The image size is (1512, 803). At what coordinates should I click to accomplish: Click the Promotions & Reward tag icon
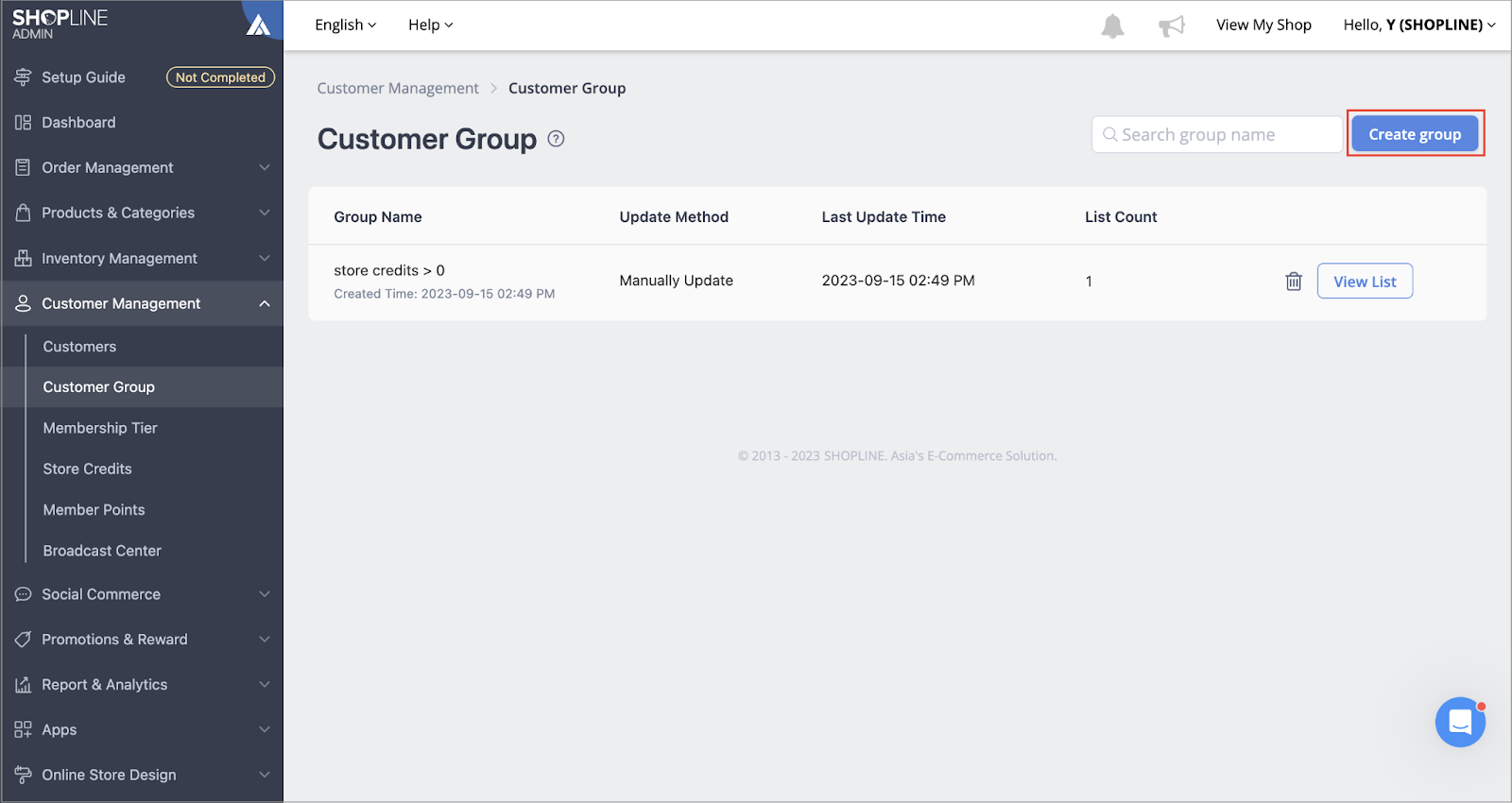(23, 640)
